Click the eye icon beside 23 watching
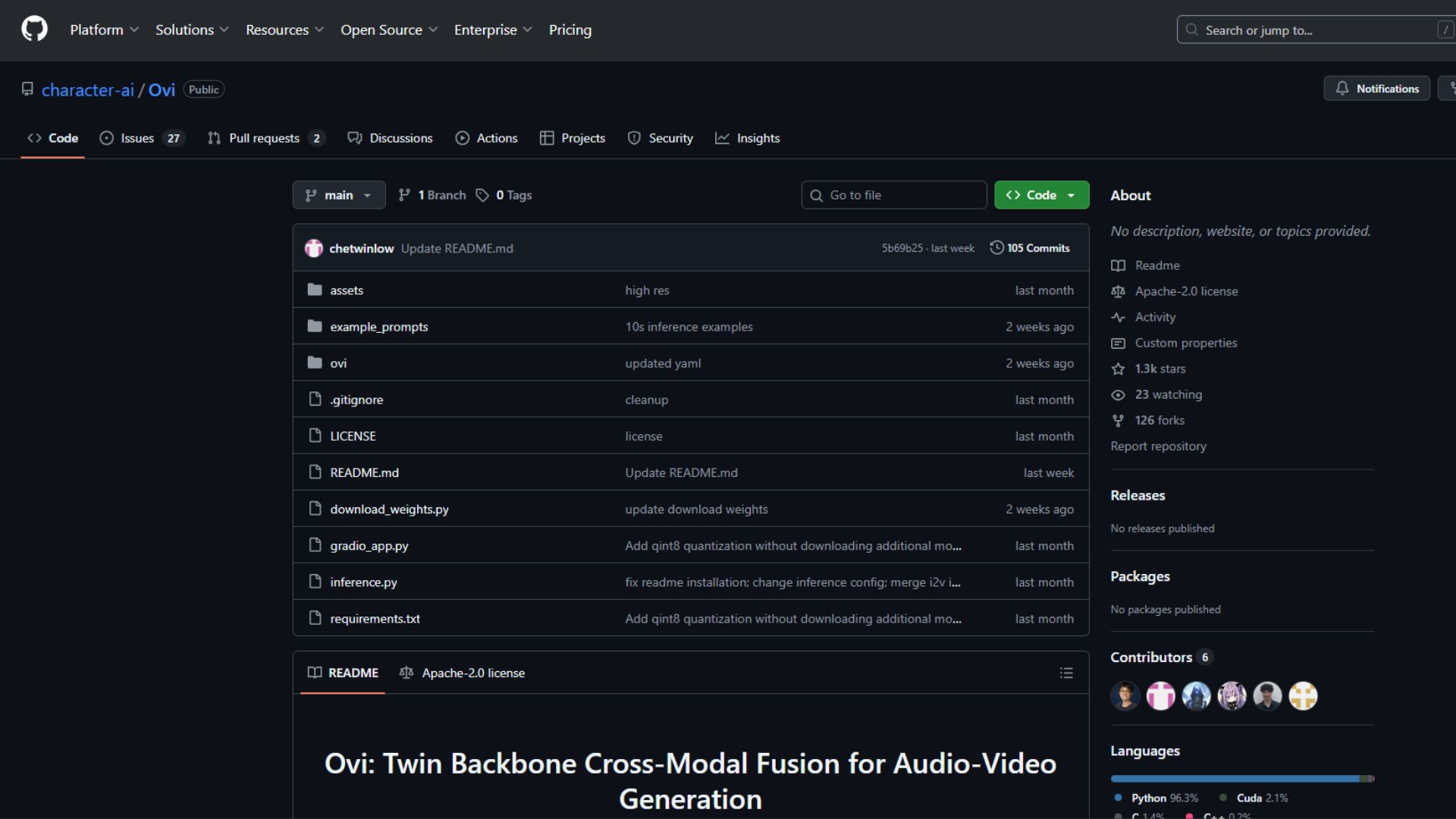 click(1118, 395)
